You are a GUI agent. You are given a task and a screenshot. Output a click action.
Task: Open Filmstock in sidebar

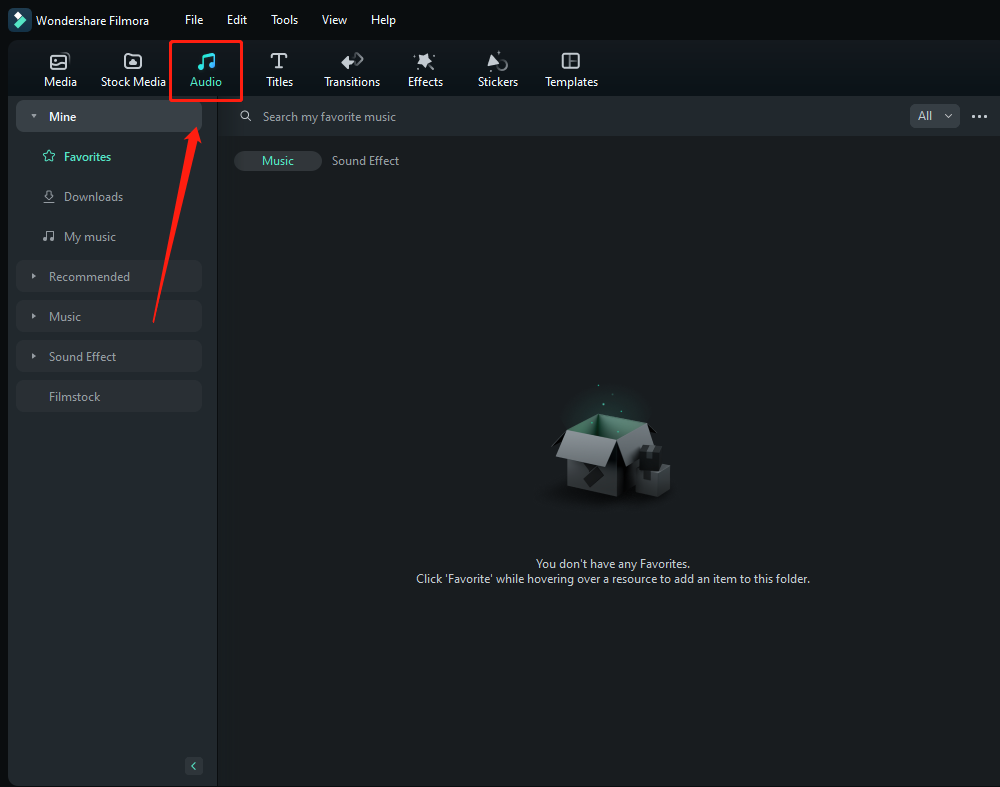tap(75, 397)
